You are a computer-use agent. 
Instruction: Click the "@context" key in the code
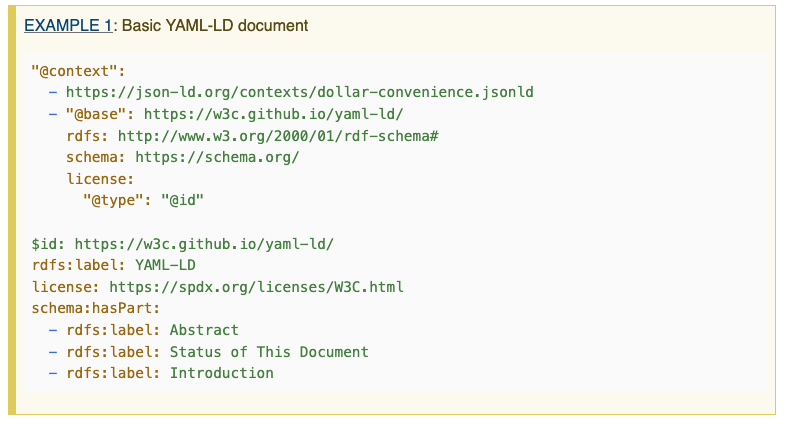77,71
